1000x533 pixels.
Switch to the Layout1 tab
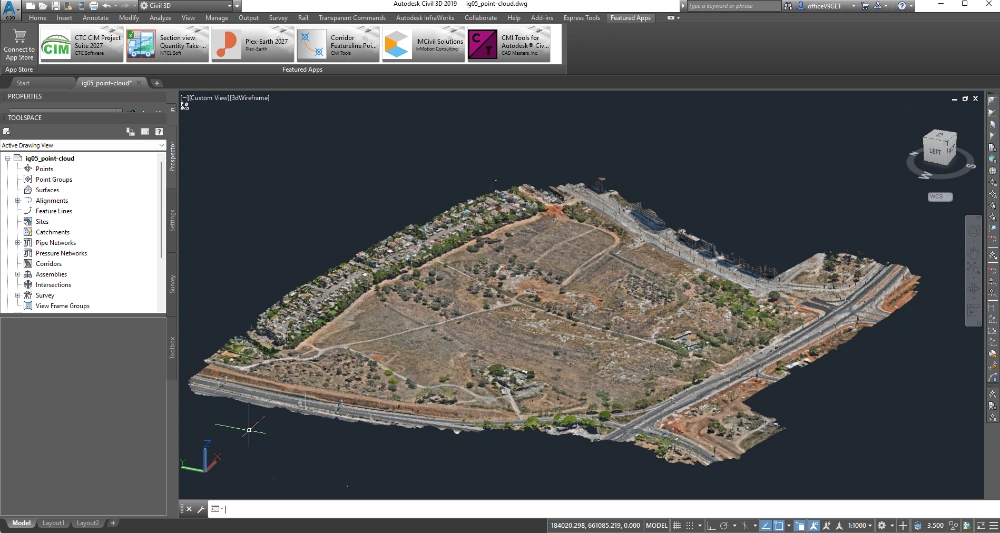(x=54, y=523)
